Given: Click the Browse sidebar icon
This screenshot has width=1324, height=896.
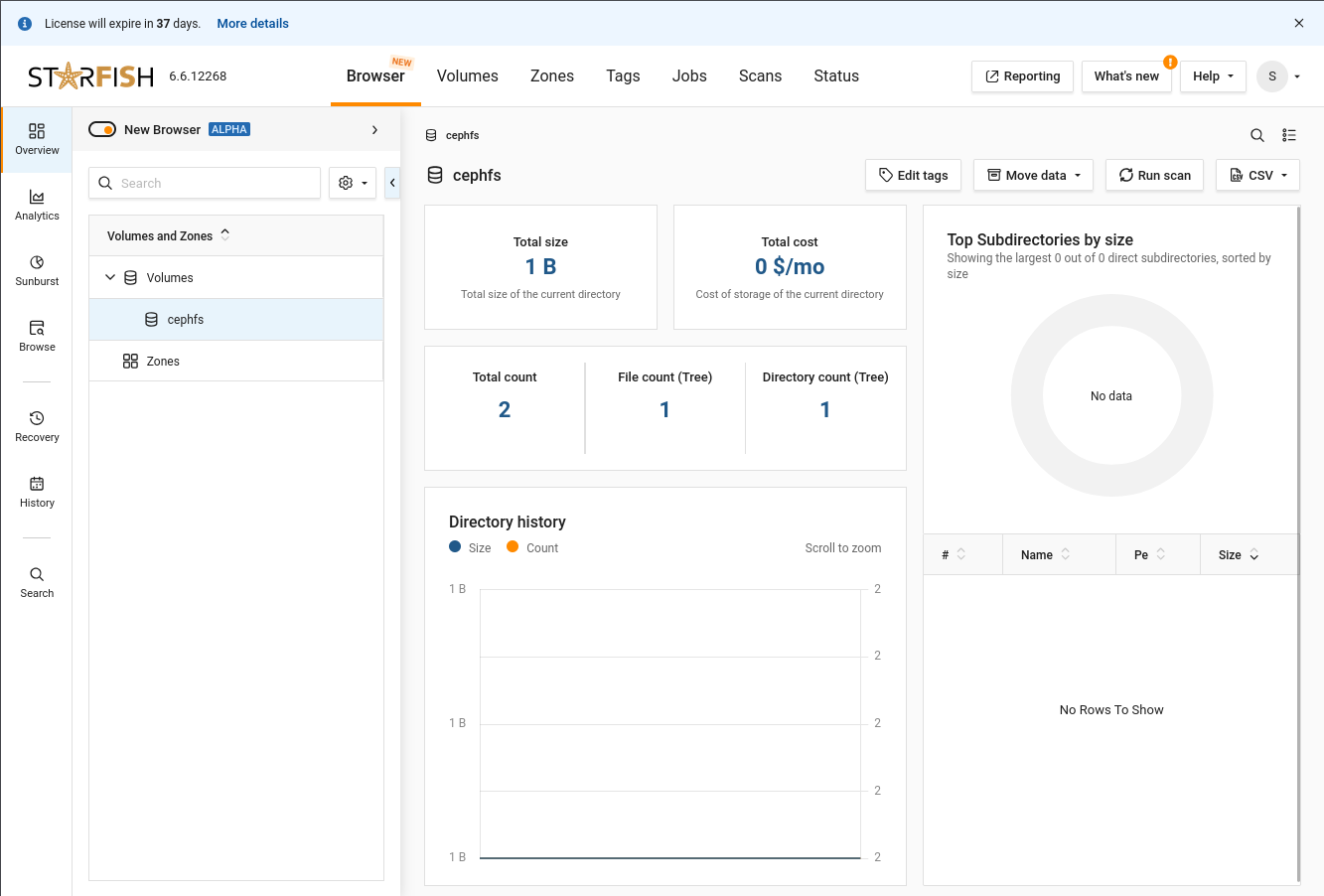Looking at the screenshot, I should tap(37, 336).
